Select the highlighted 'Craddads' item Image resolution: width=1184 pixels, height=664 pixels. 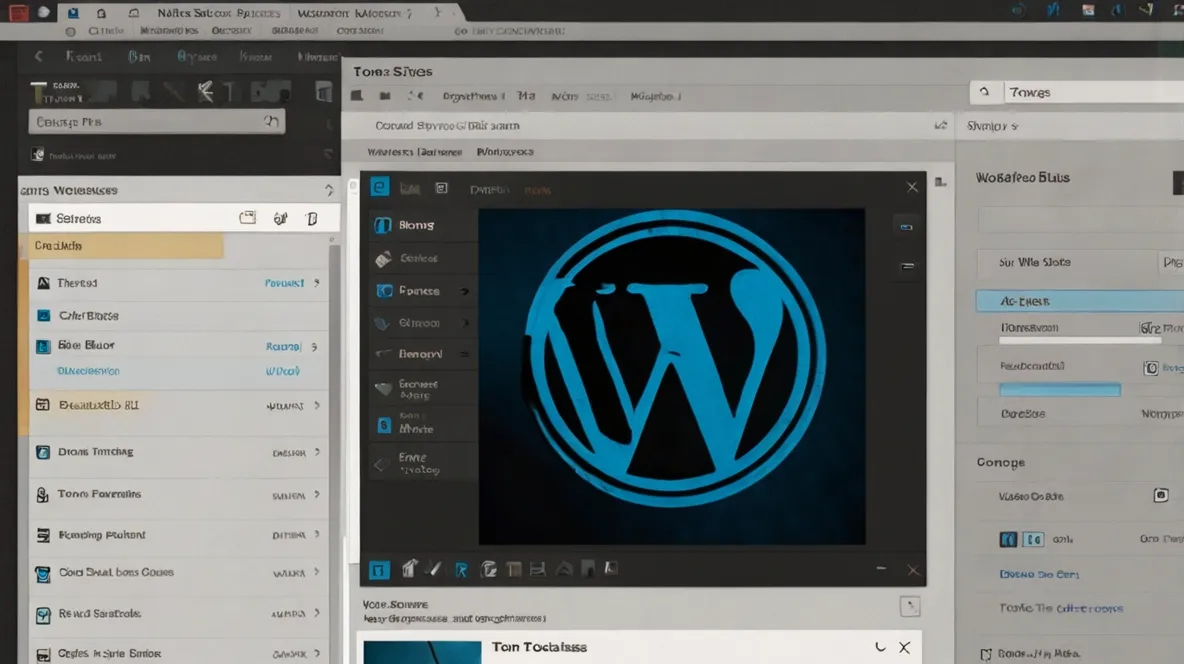click(x=125, y=246)
